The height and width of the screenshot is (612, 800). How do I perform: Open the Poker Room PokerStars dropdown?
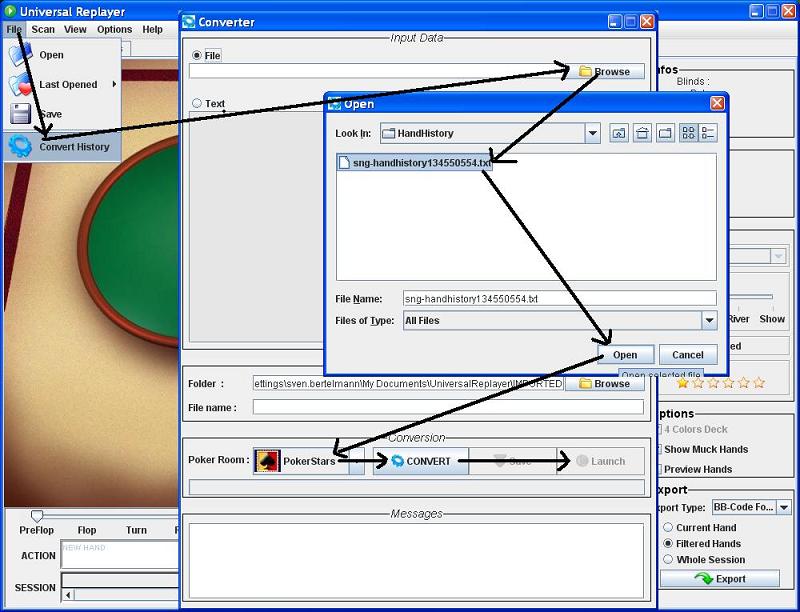click(x=357, y=461)
